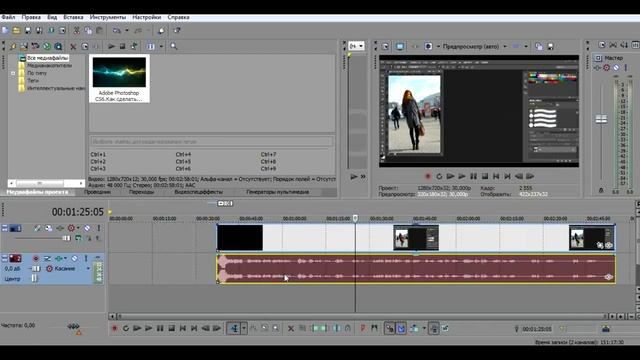Adjust the playback rate slider
This screenshot has width=640, height=360.
(x=73, y=326)
